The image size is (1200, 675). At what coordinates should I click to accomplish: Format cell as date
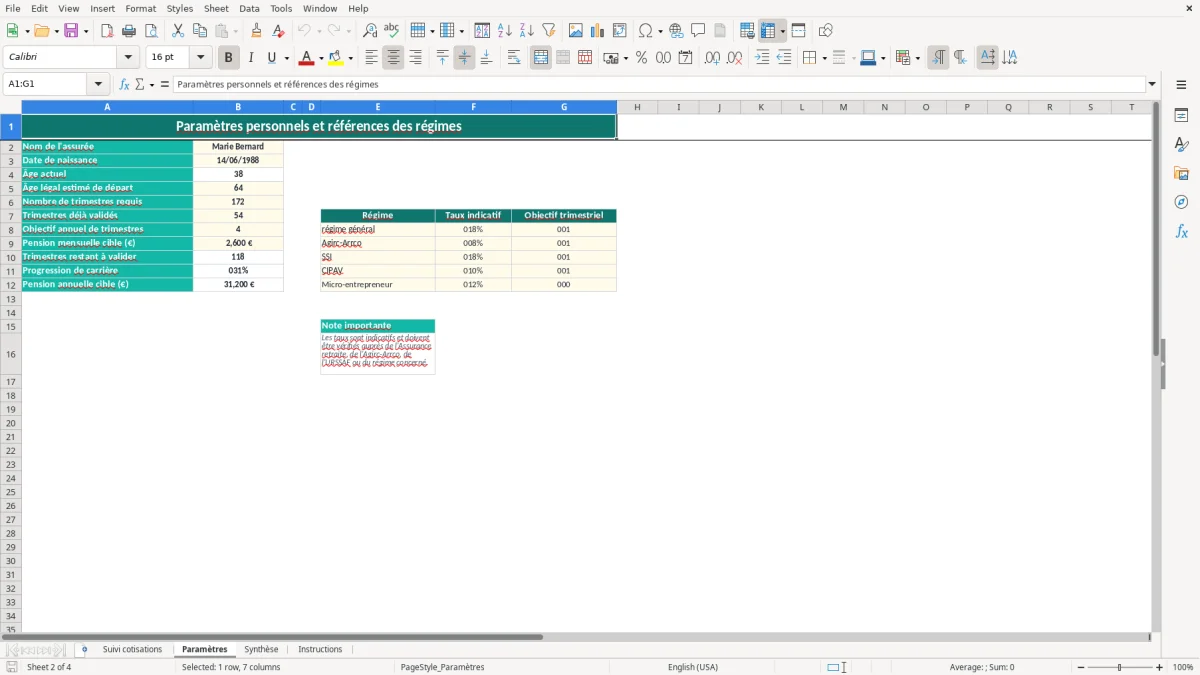click(686, 58)
